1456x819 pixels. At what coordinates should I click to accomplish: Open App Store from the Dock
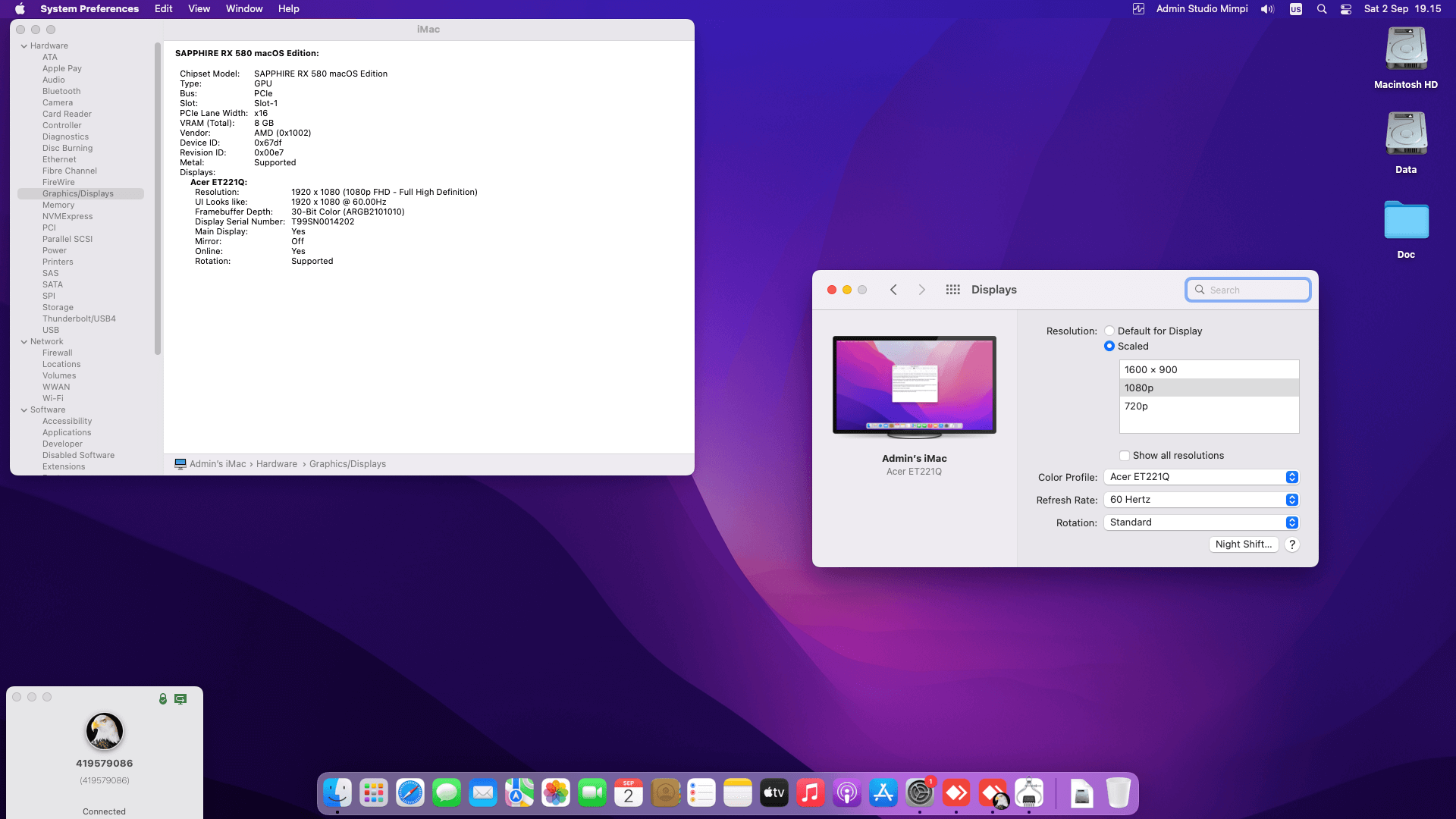(x=883, y=793)
